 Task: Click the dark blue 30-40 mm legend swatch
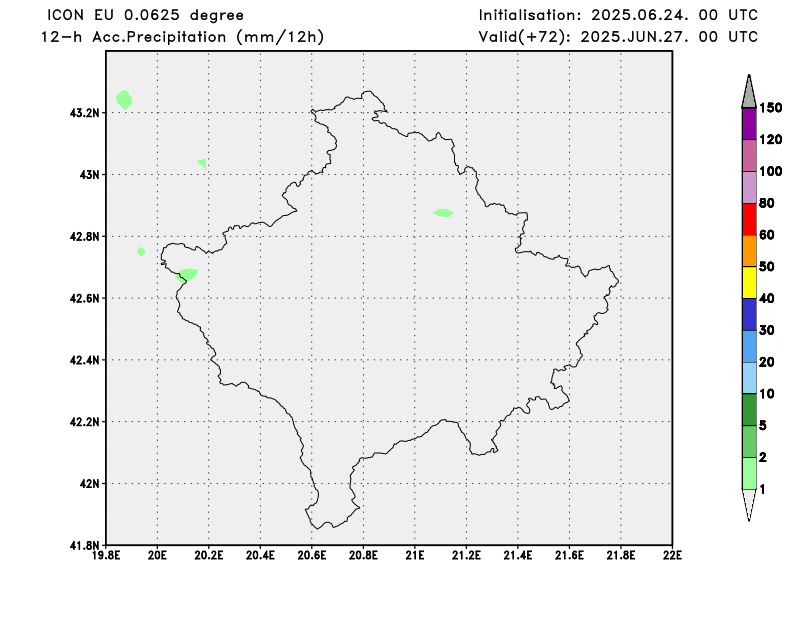tap(749, 314)
